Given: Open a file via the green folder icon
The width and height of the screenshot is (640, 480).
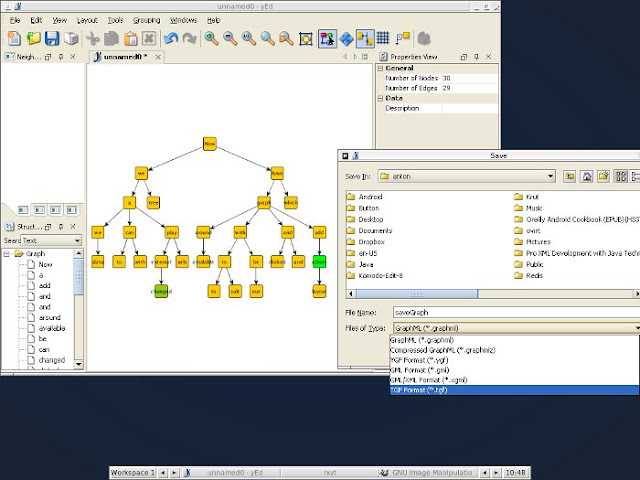Looking at the screenshot, I should click(33, 39).
